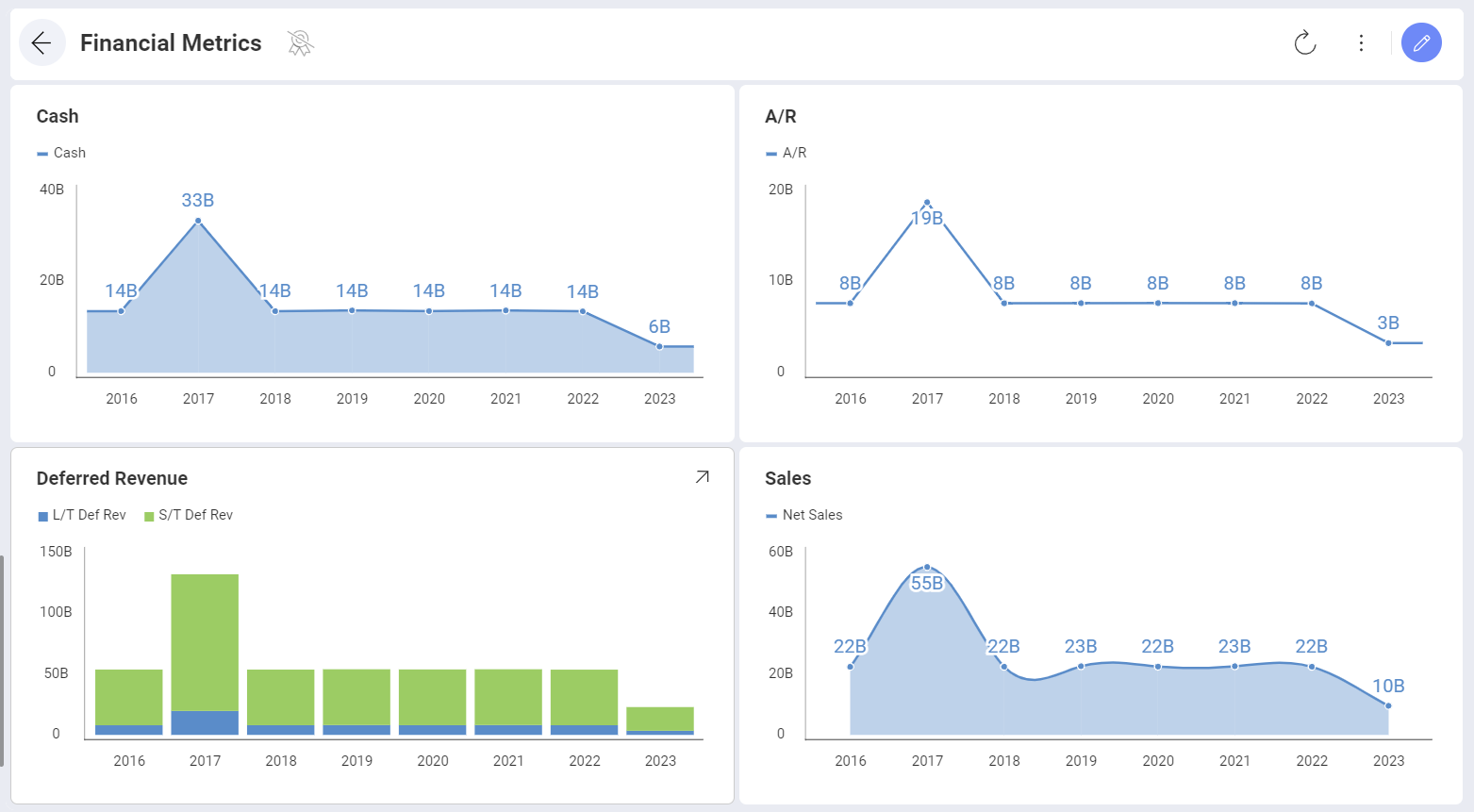Click the Financial Metrics dashboard title
1474x812 pixels.
coord(171,43)
